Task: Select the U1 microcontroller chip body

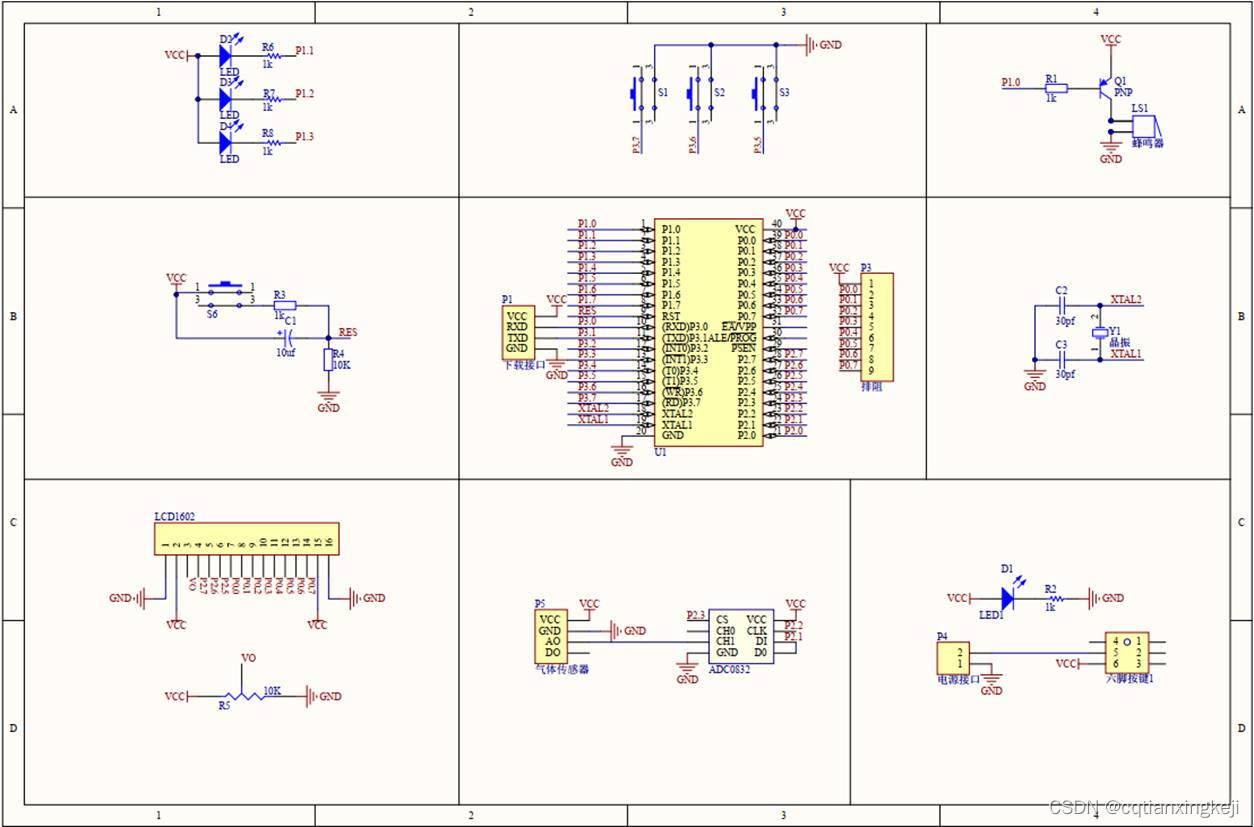Action: click(709, 332)
